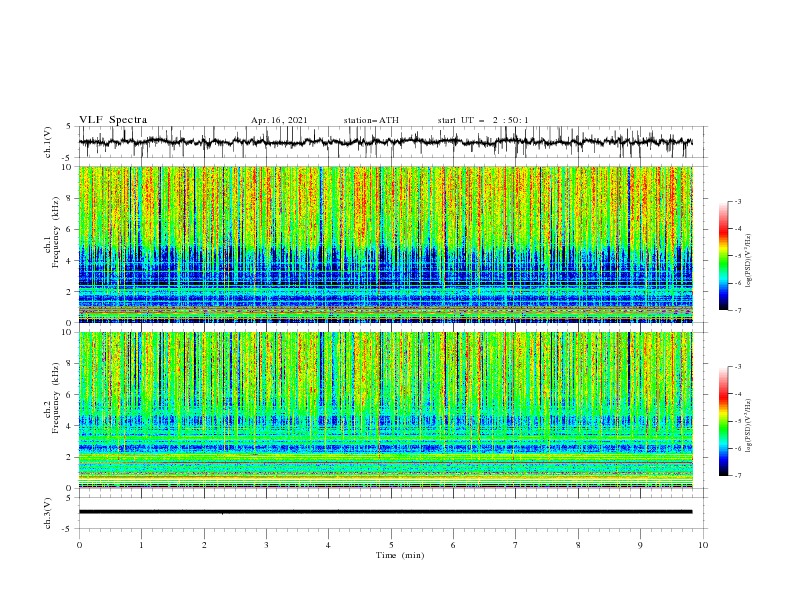Click the "10" kHz tick on ch.2 spectrogram axis

tap(68, 332)
